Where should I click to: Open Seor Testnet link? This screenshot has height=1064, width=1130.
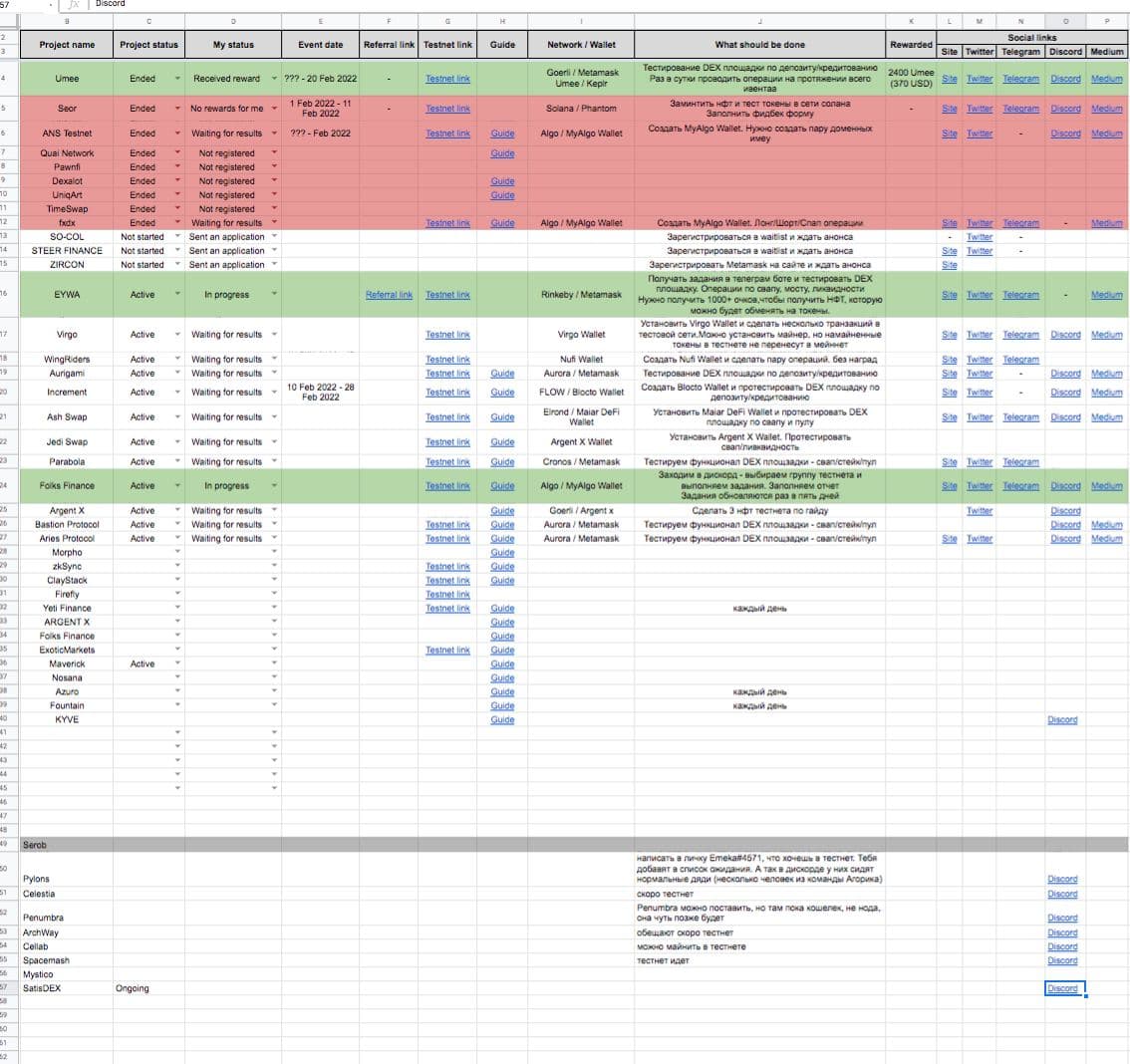coord(447,108)
